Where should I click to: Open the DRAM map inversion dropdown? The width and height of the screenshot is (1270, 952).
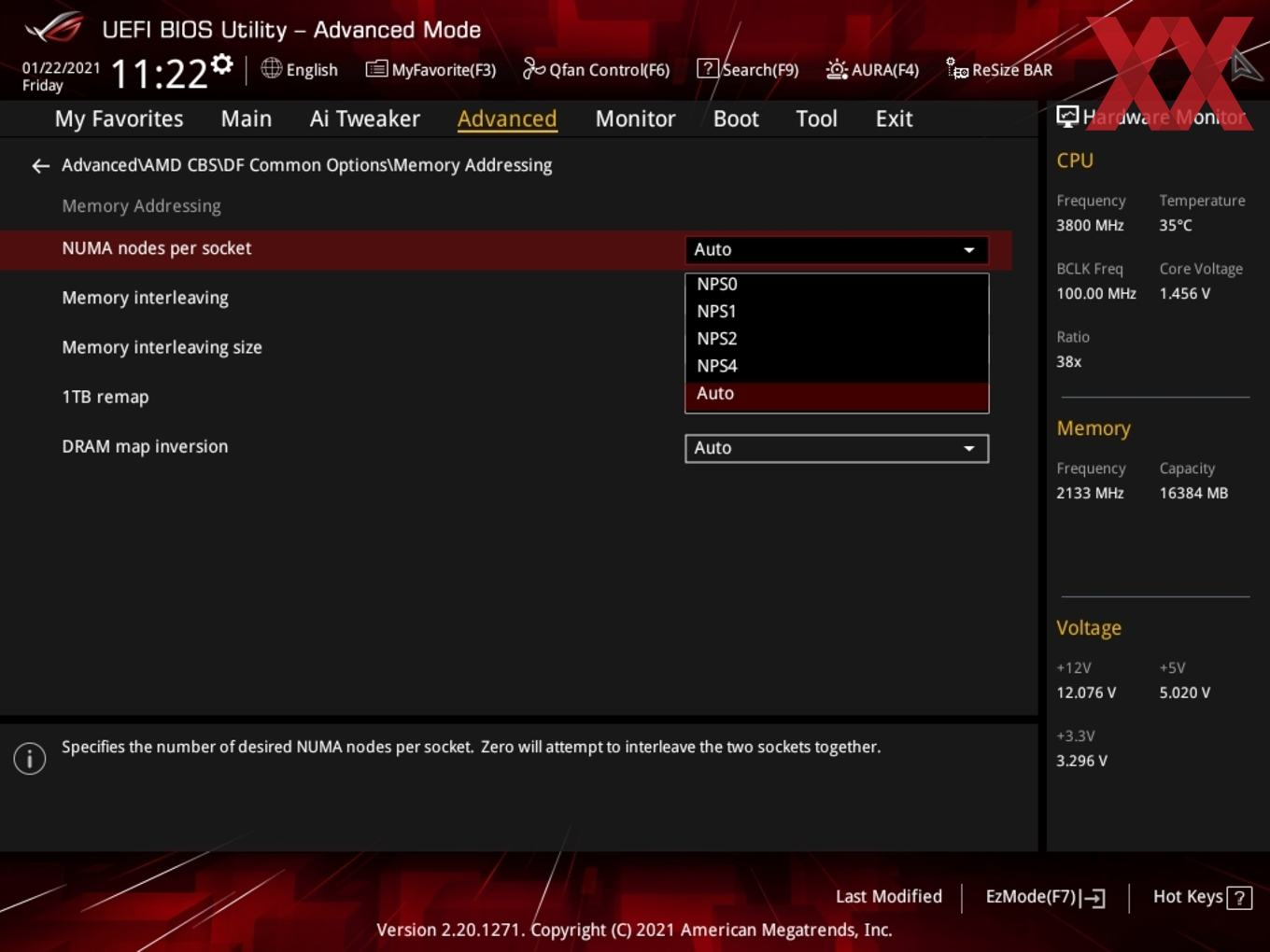[x=837, y=448]
